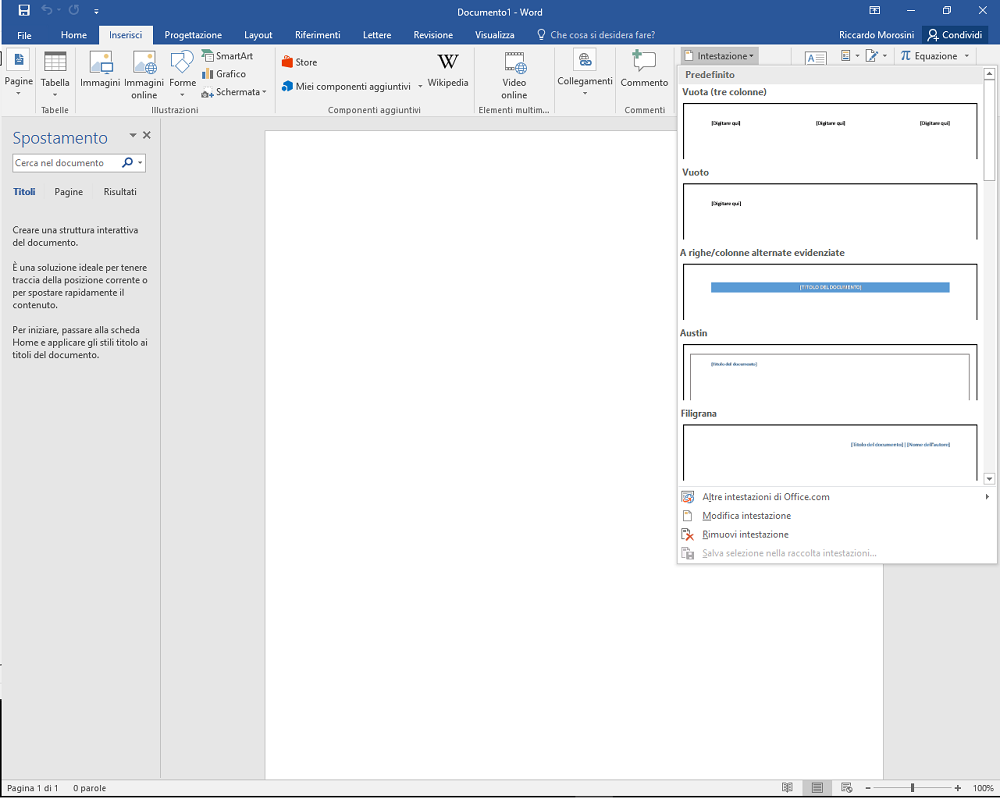The height and width of the screenshot is (799, 1000).
Task: Show Pagine in the navigation pane
Action: (x=68, y=191)
